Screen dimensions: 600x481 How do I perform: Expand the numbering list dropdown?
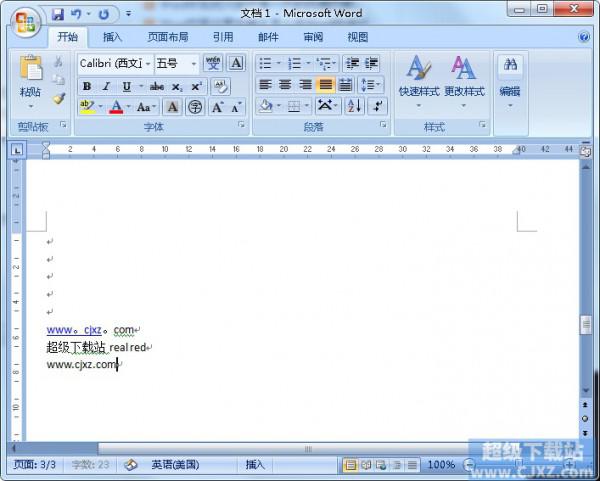pos(308,64)
